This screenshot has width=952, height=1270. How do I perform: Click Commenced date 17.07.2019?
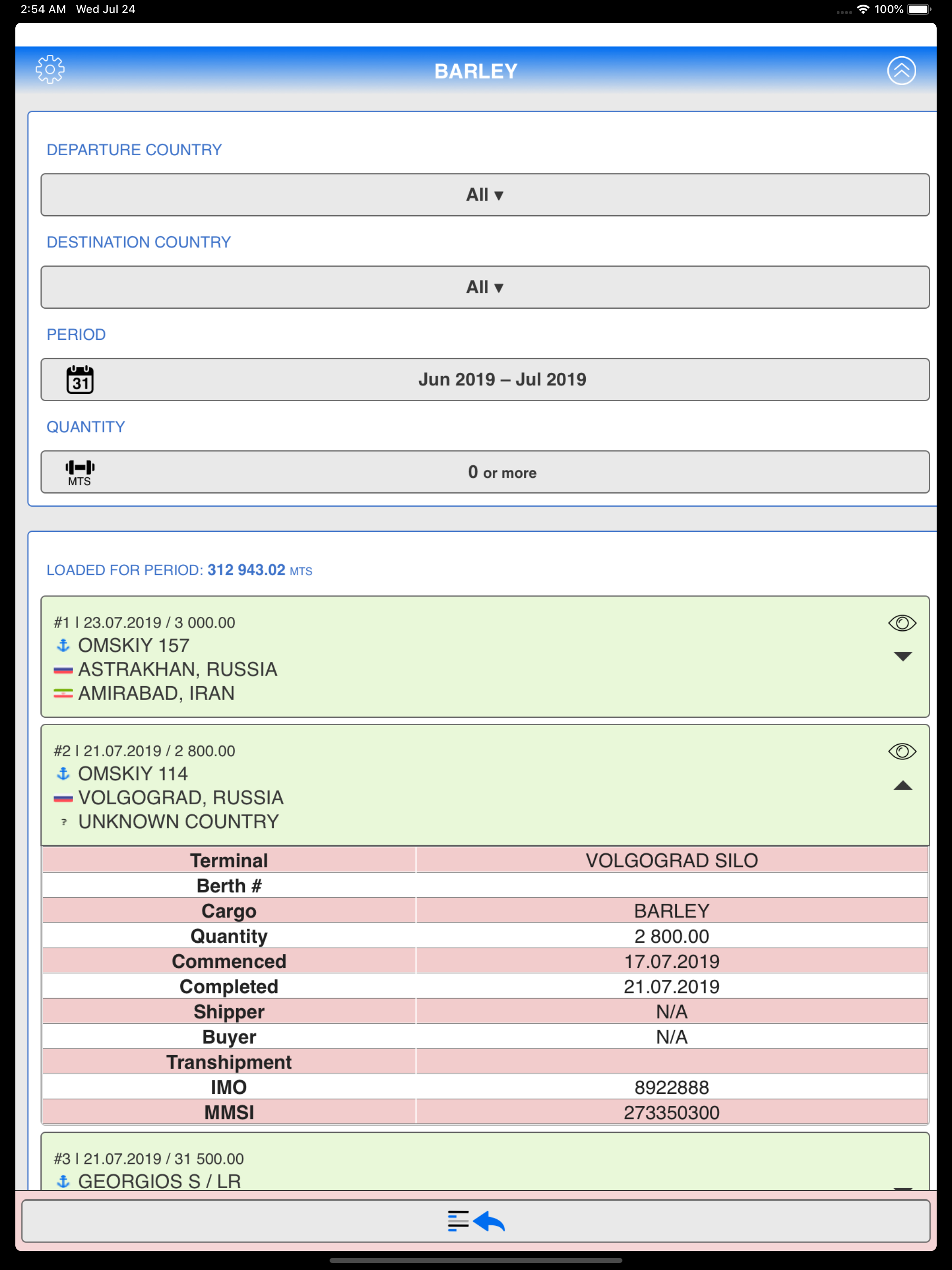(672, 962)
